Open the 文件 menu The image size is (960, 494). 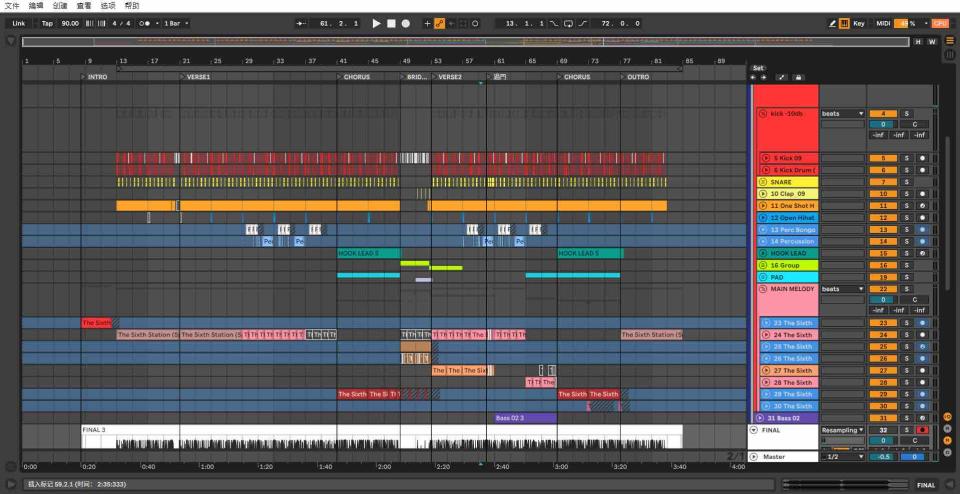coord(12,6)
